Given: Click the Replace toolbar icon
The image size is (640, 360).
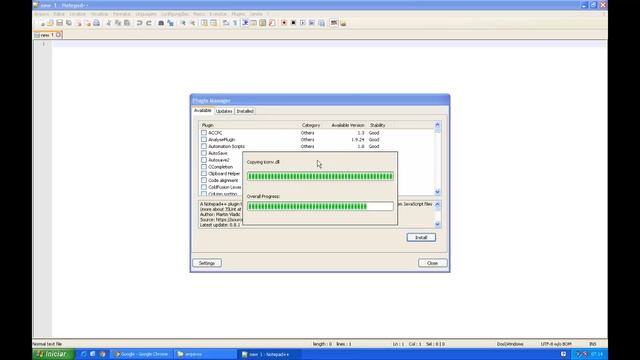Looking at the screenshot, I should tap(170, 23).
